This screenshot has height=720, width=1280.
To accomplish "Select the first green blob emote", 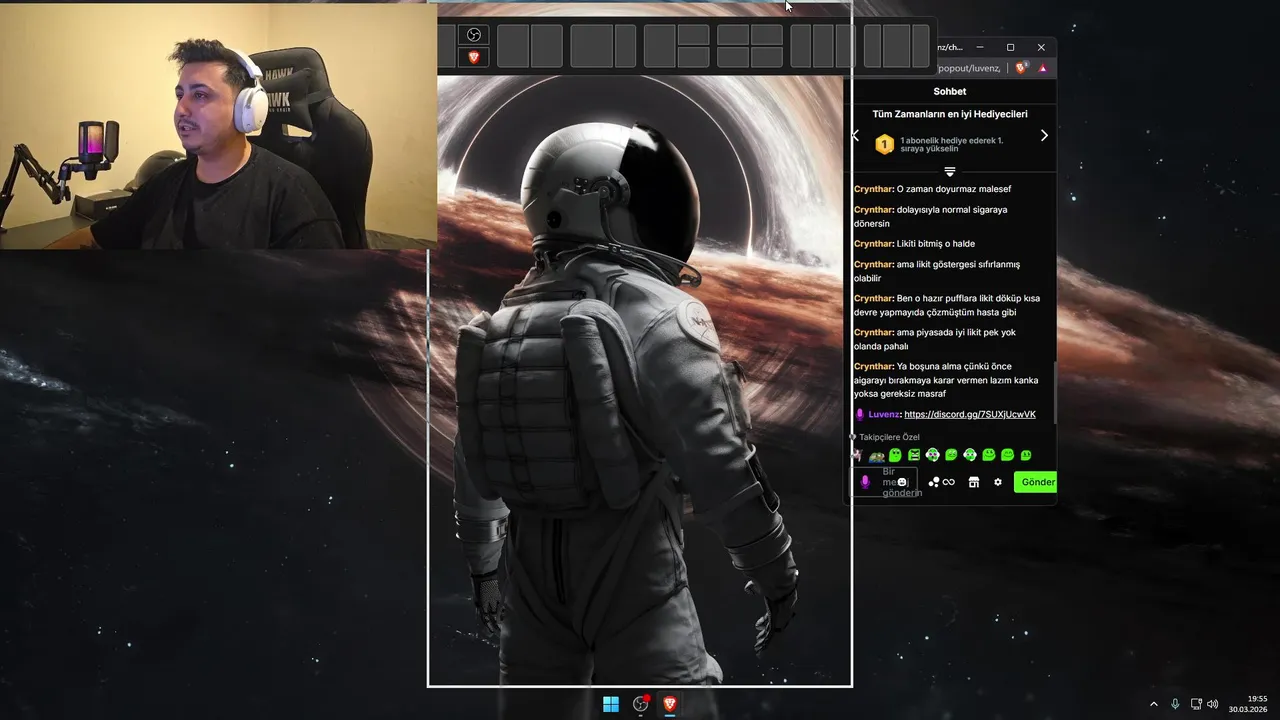I will [x=895, y=455].
